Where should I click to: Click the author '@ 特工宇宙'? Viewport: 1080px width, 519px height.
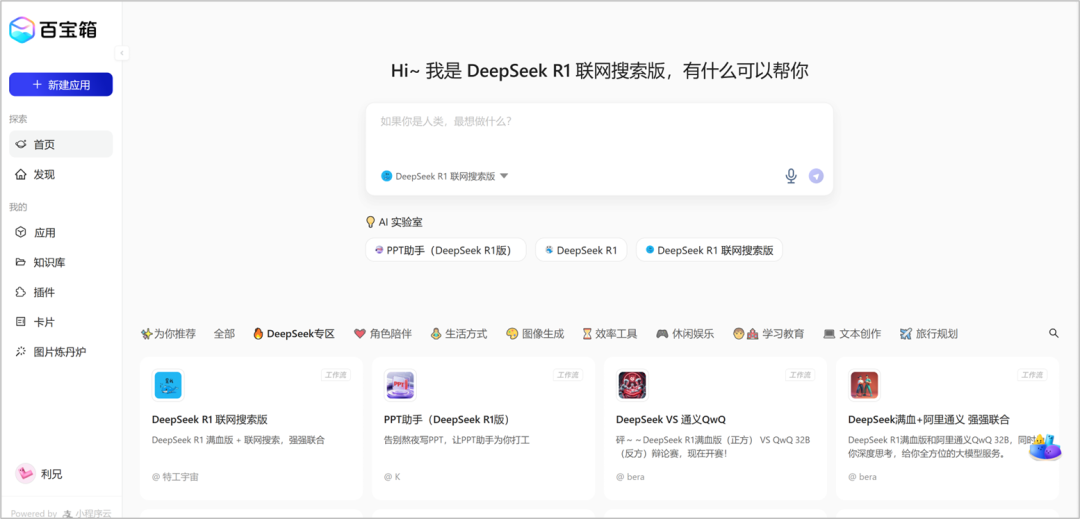pos(176,476)
